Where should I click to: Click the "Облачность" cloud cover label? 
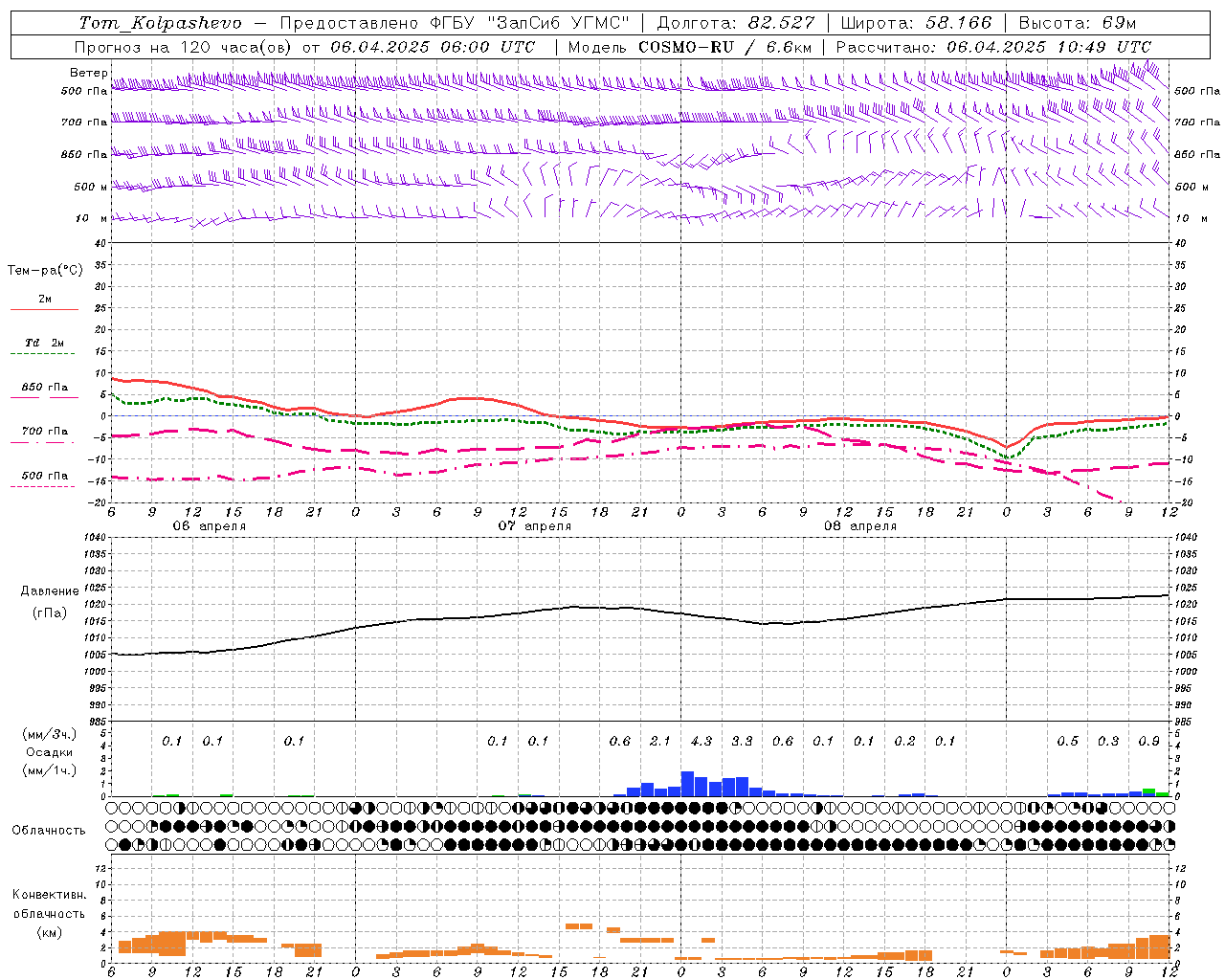tap(49, 831)
